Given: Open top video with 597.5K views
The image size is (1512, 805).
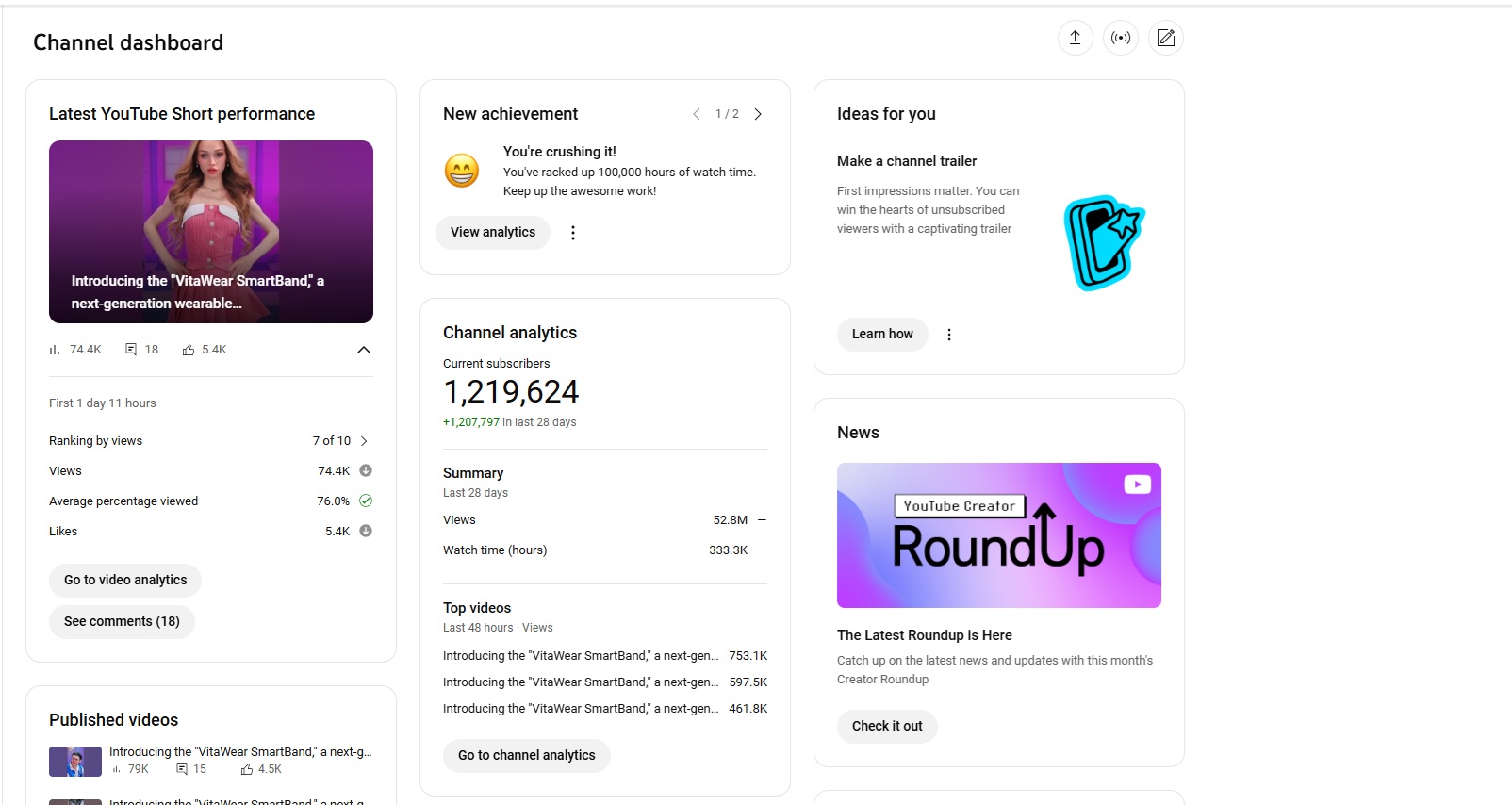Looking at the screenshot, I should (605, 682).
